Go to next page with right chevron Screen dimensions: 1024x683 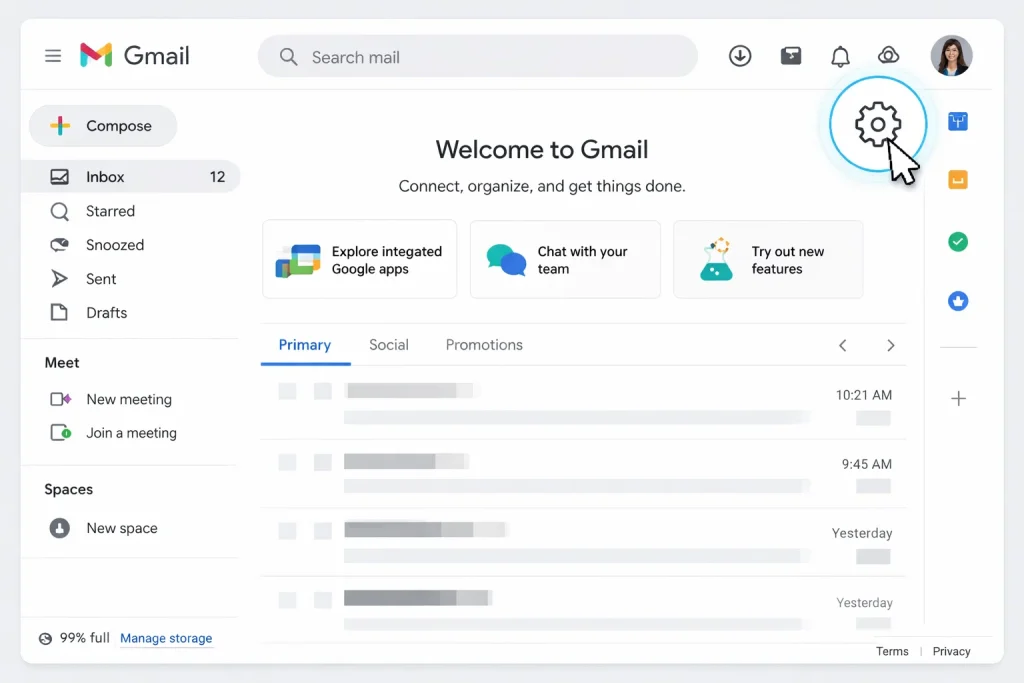click(x=890, y=345)
